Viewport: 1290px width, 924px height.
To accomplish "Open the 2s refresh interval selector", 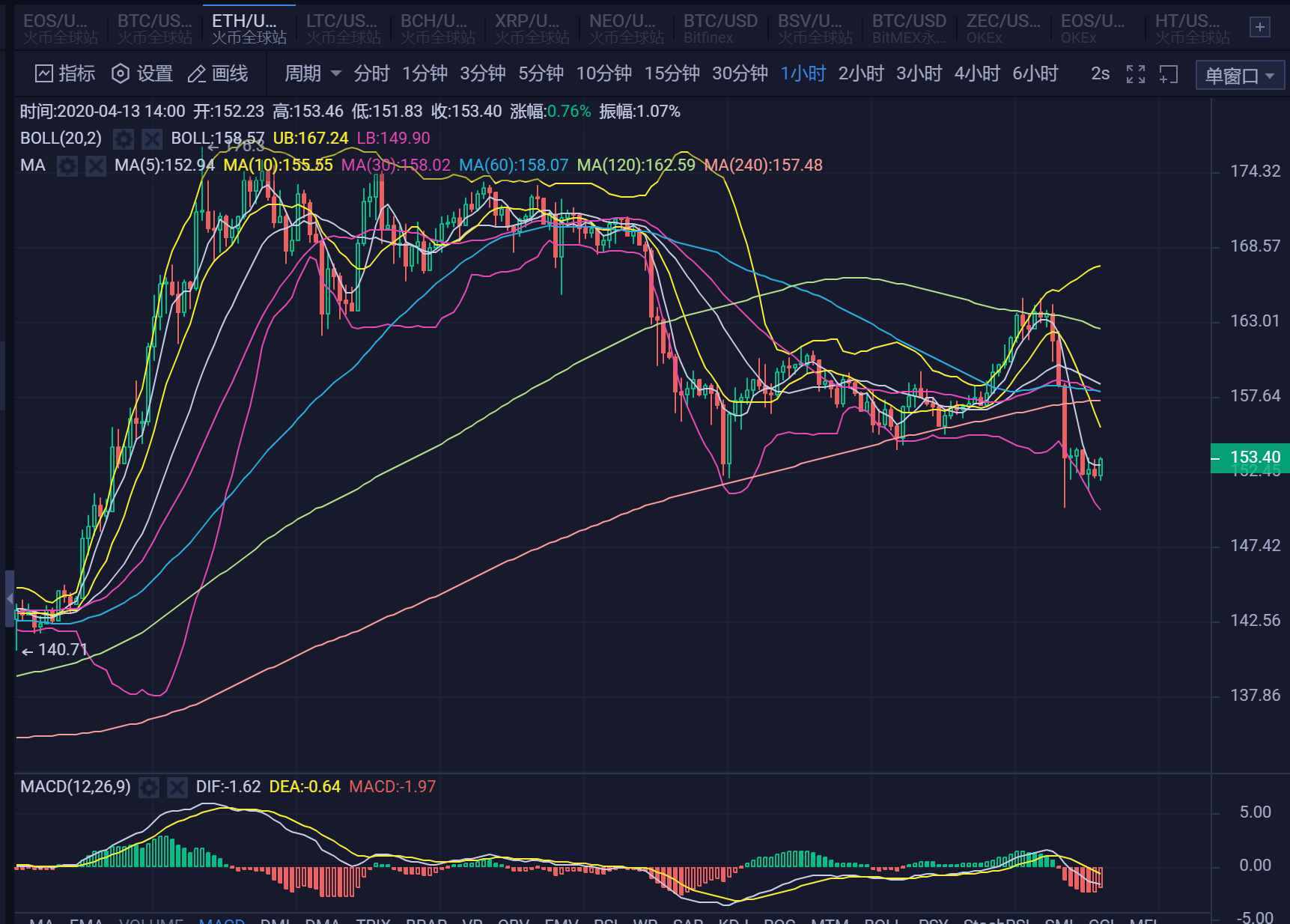I will [x=1099, y=73].
